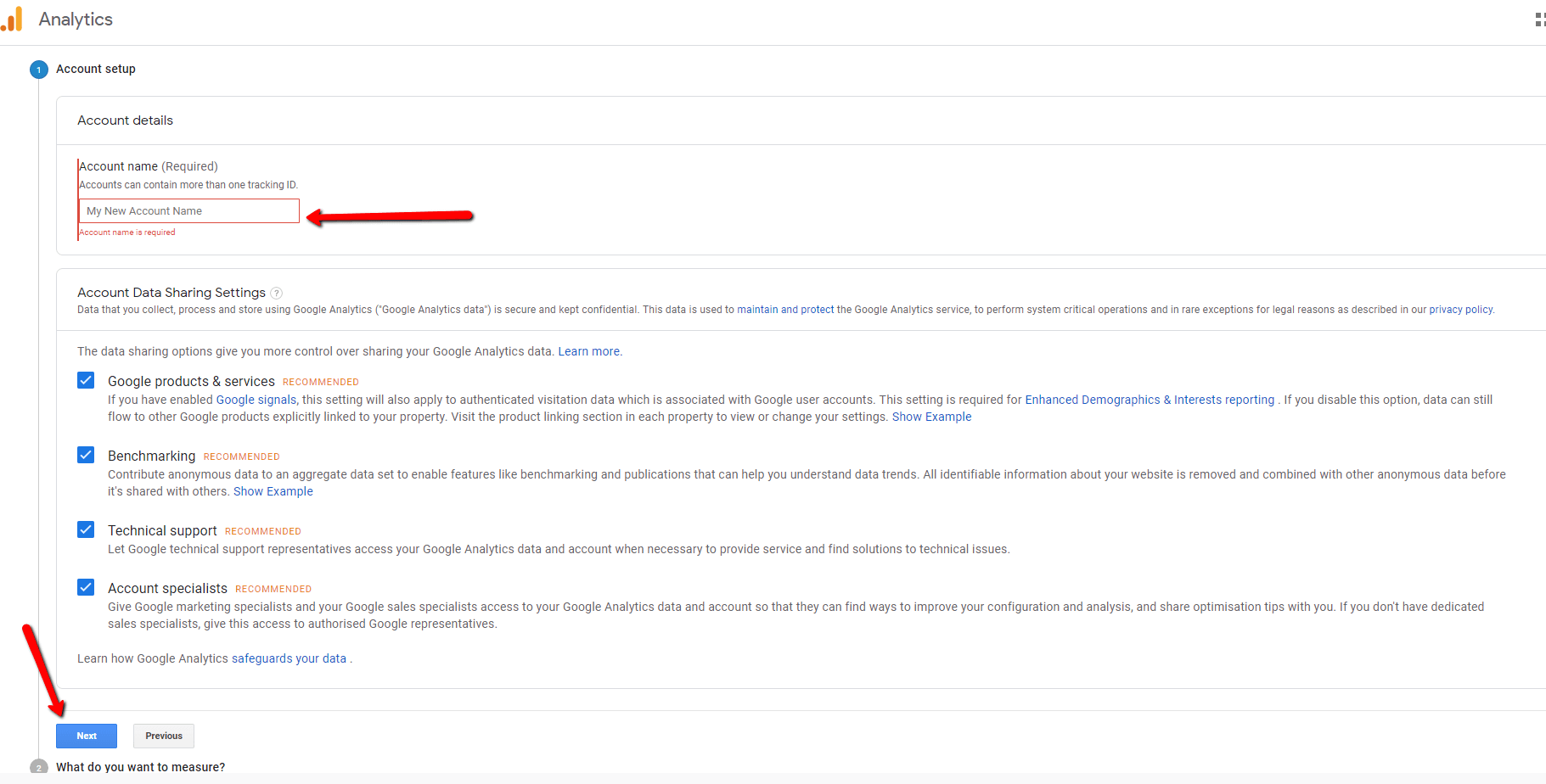Click the Analytics title text
1546x784 pixels.
(x=76, y=20)
